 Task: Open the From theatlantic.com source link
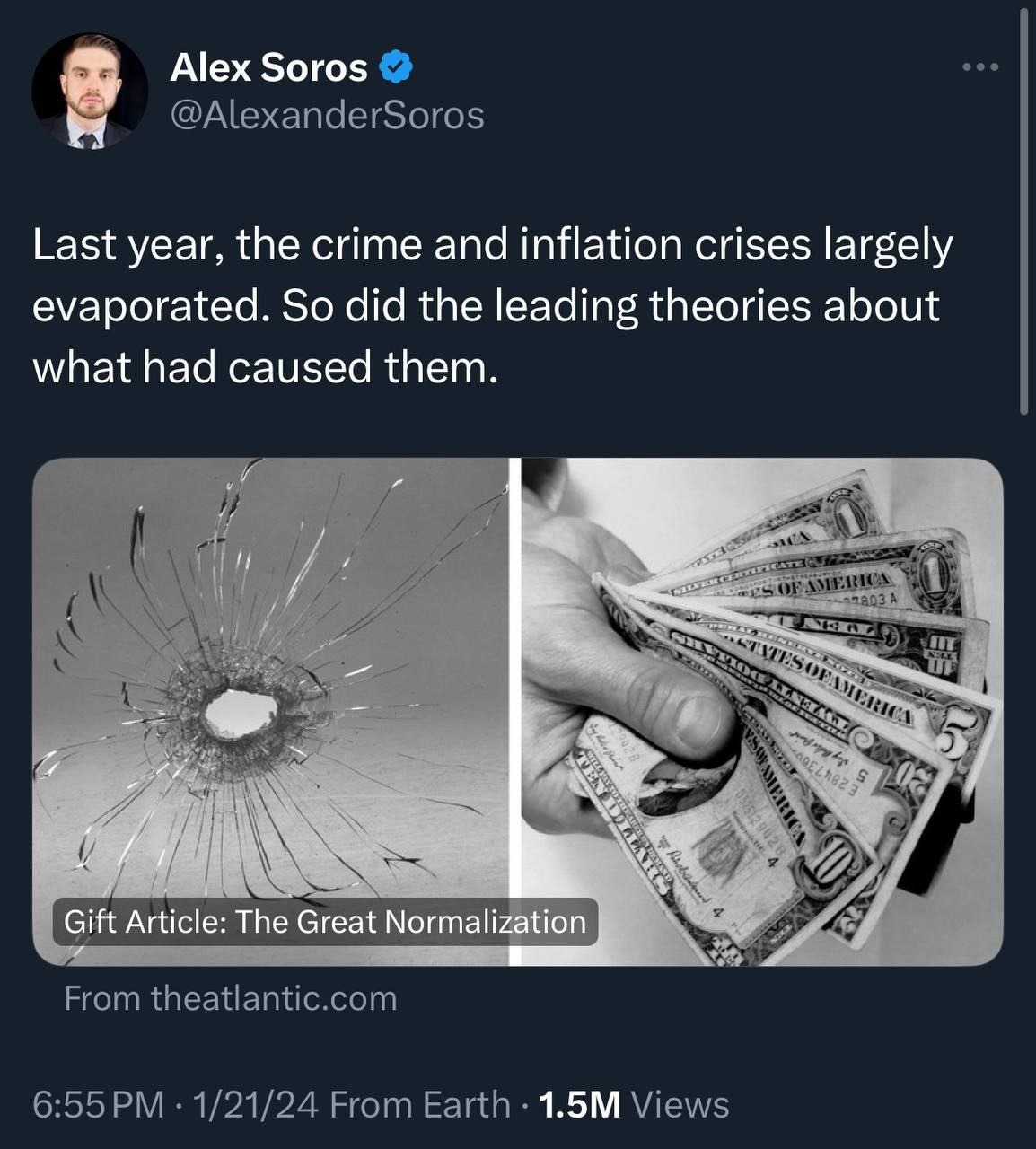pyautogui.click(x=231, y=998)
